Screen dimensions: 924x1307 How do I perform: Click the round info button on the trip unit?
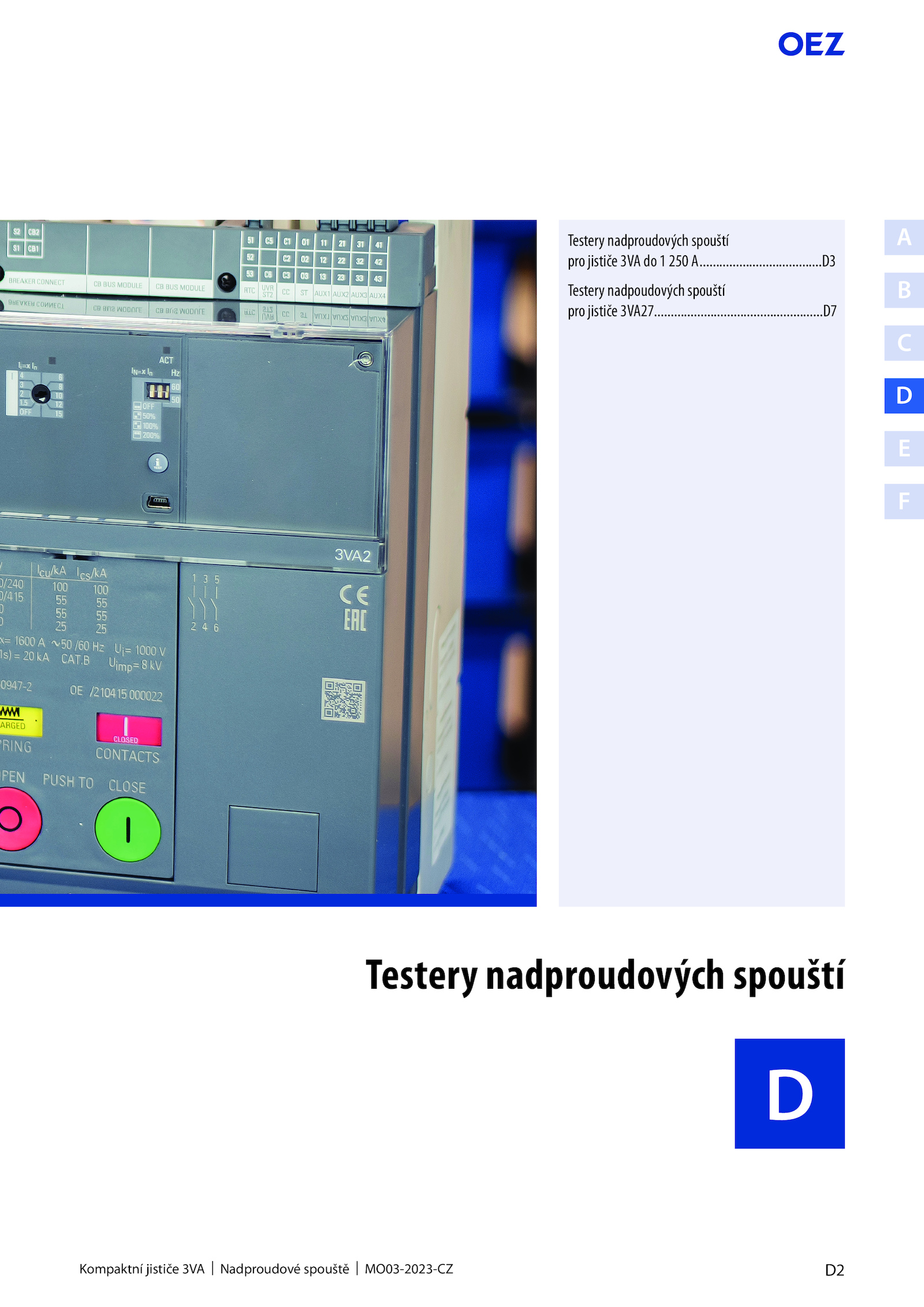click(x=158, y=463)
